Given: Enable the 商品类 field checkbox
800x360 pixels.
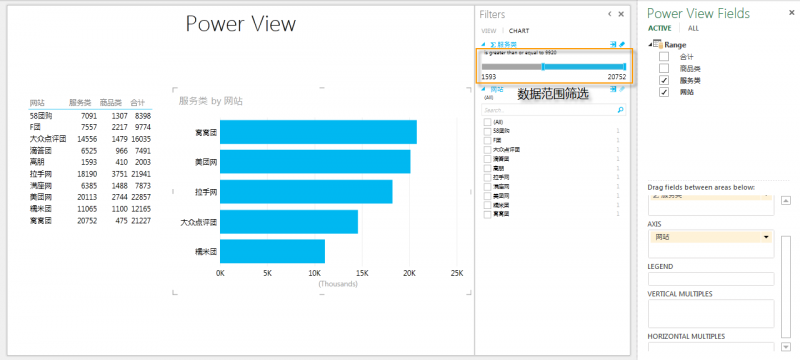Looking at the screenshot, I should [664, 68].
